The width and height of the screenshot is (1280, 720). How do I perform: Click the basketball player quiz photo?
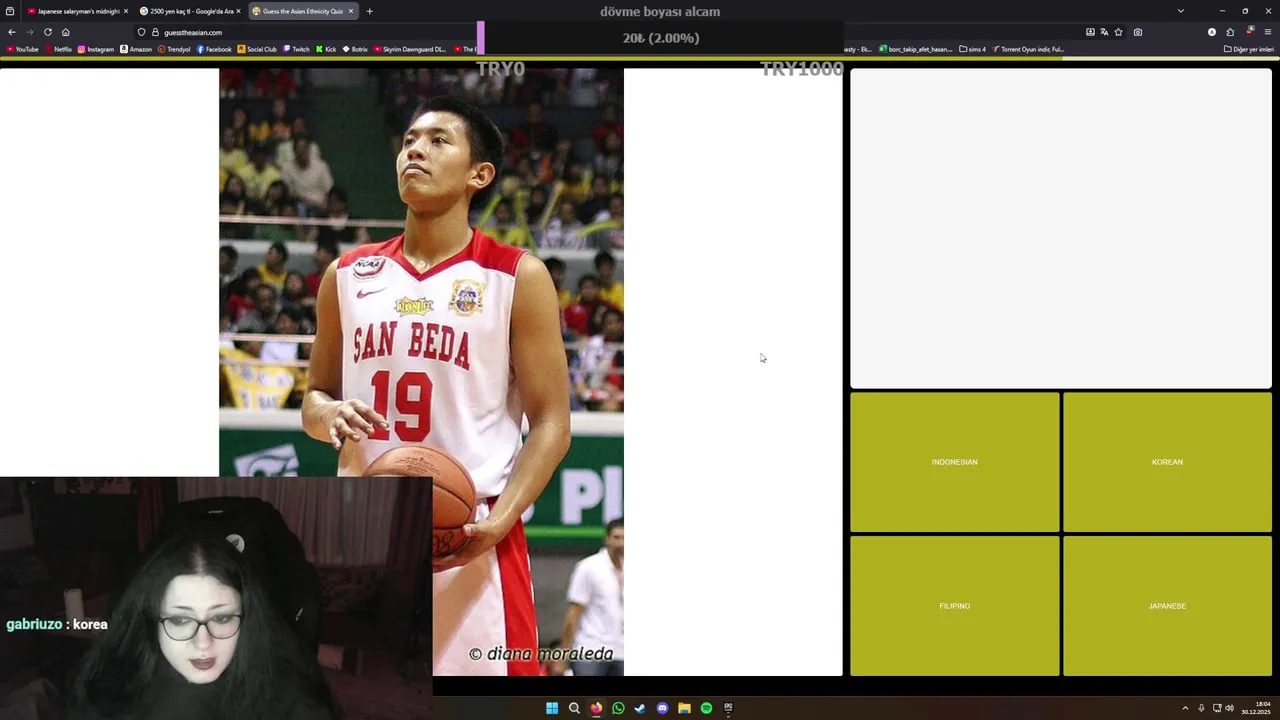coord(421,372)
